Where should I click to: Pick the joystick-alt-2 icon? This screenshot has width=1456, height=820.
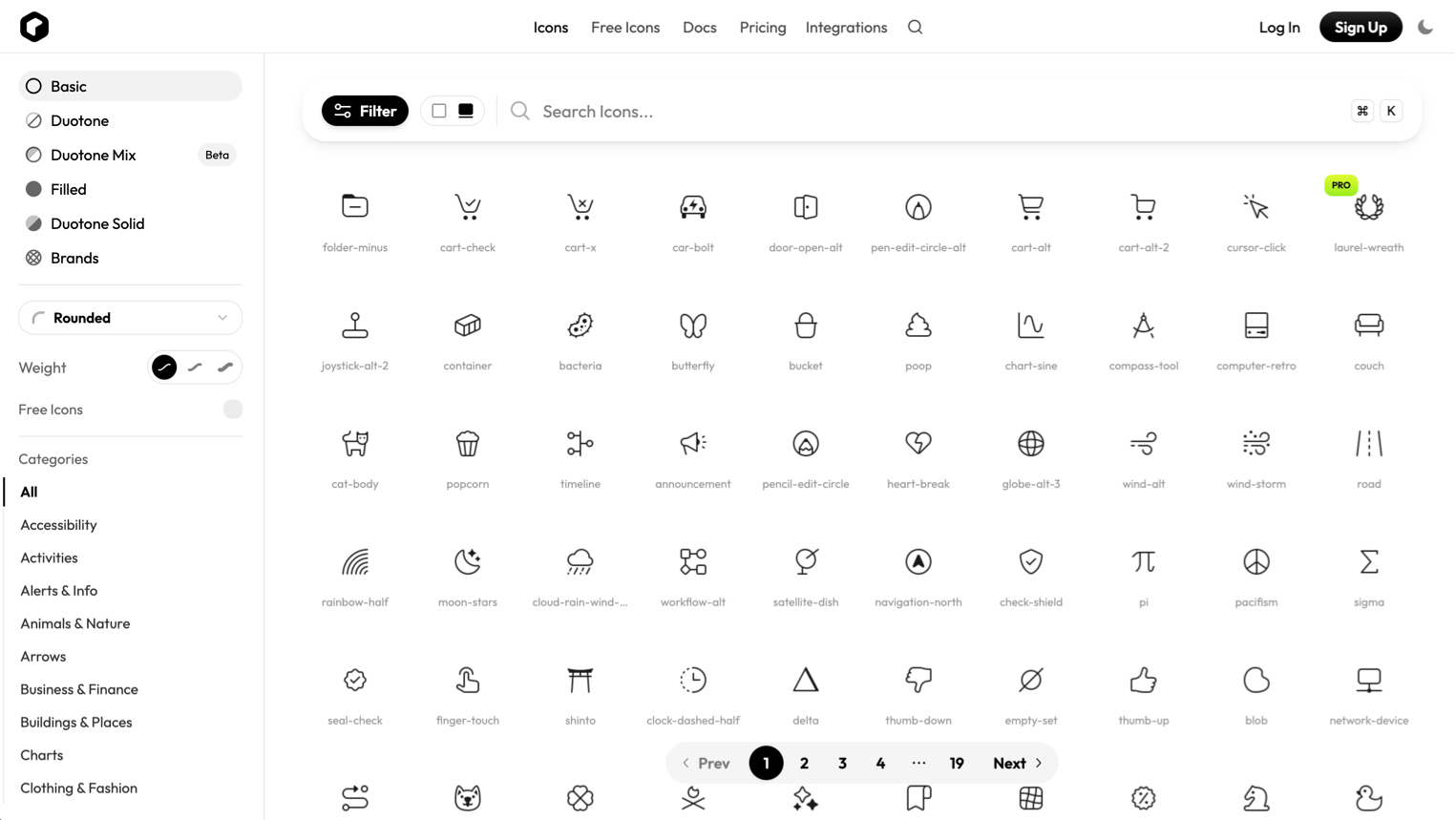tap(355, 326)
